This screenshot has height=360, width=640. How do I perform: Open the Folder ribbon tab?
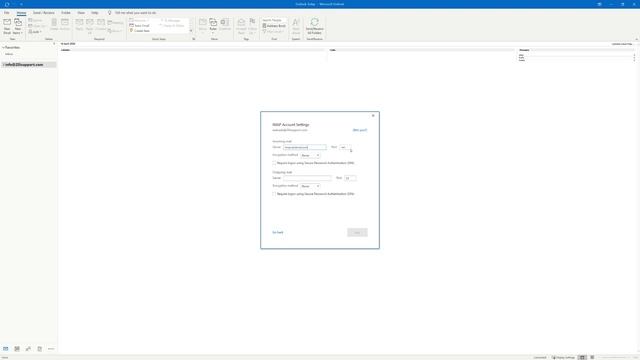pyautogui.click(x=66, y=13)
